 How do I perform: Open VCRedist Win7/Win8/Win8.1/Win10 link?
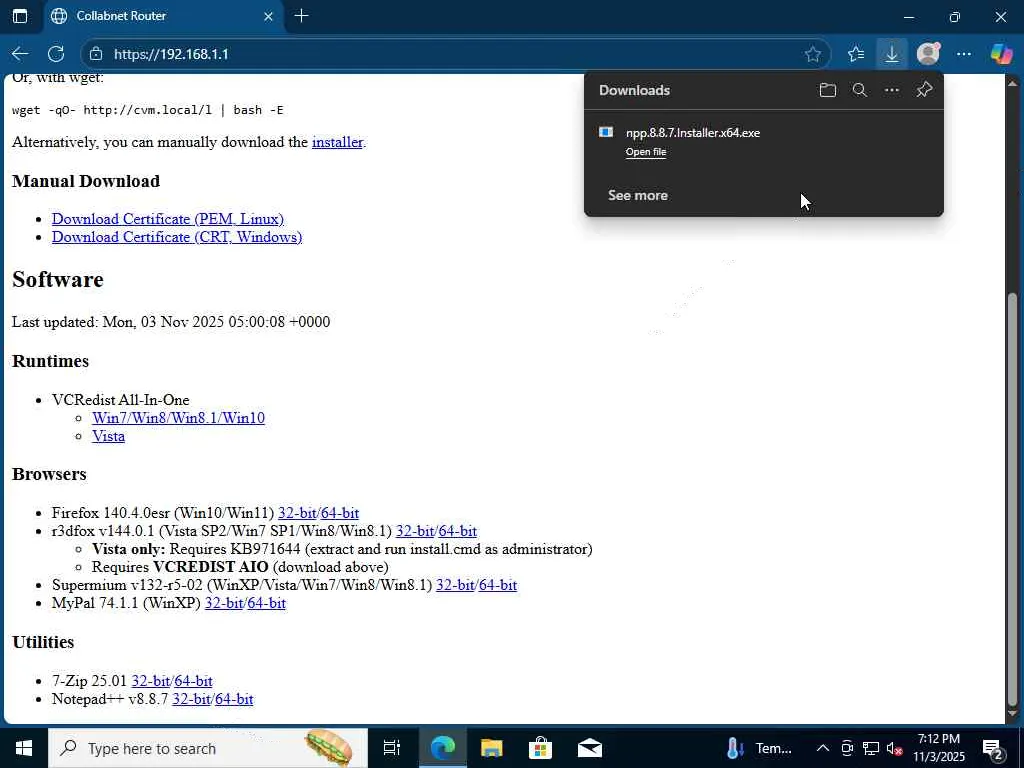[x=178, y=418]
